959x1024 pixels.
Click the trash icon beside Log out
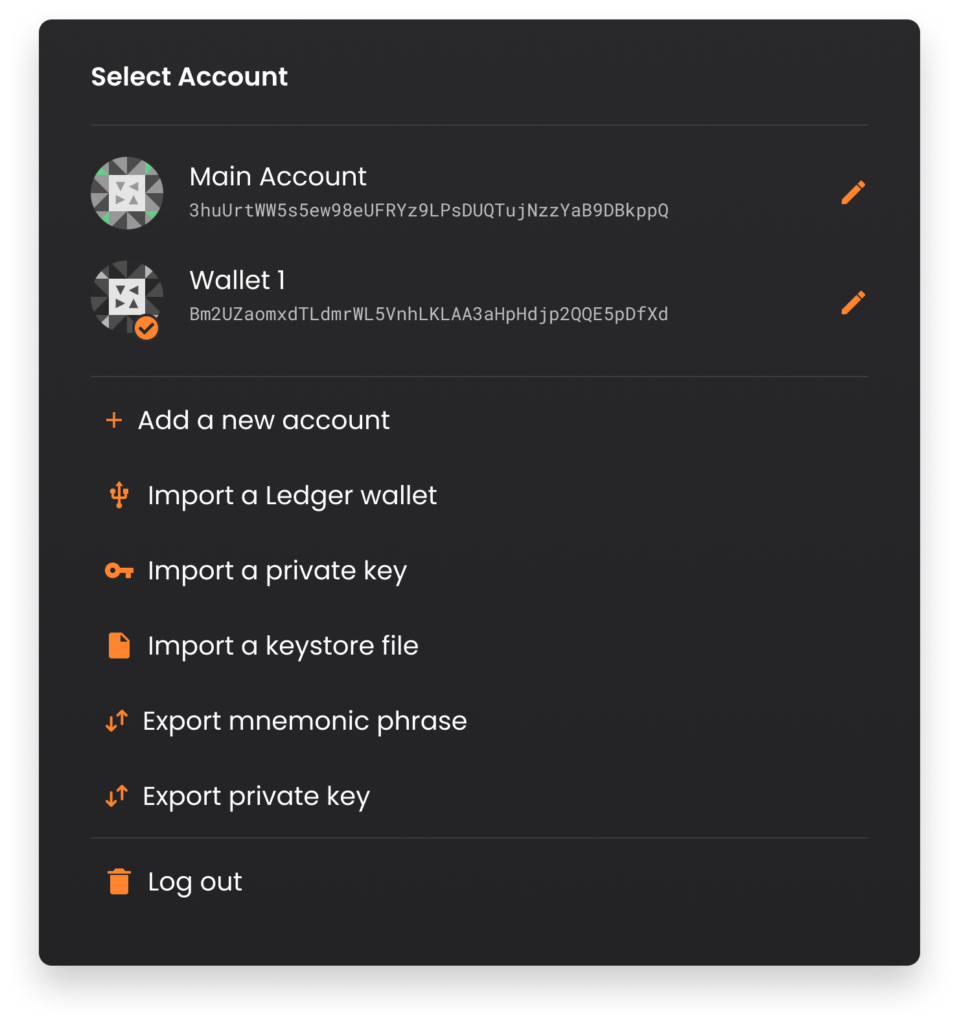pos(119,881)
